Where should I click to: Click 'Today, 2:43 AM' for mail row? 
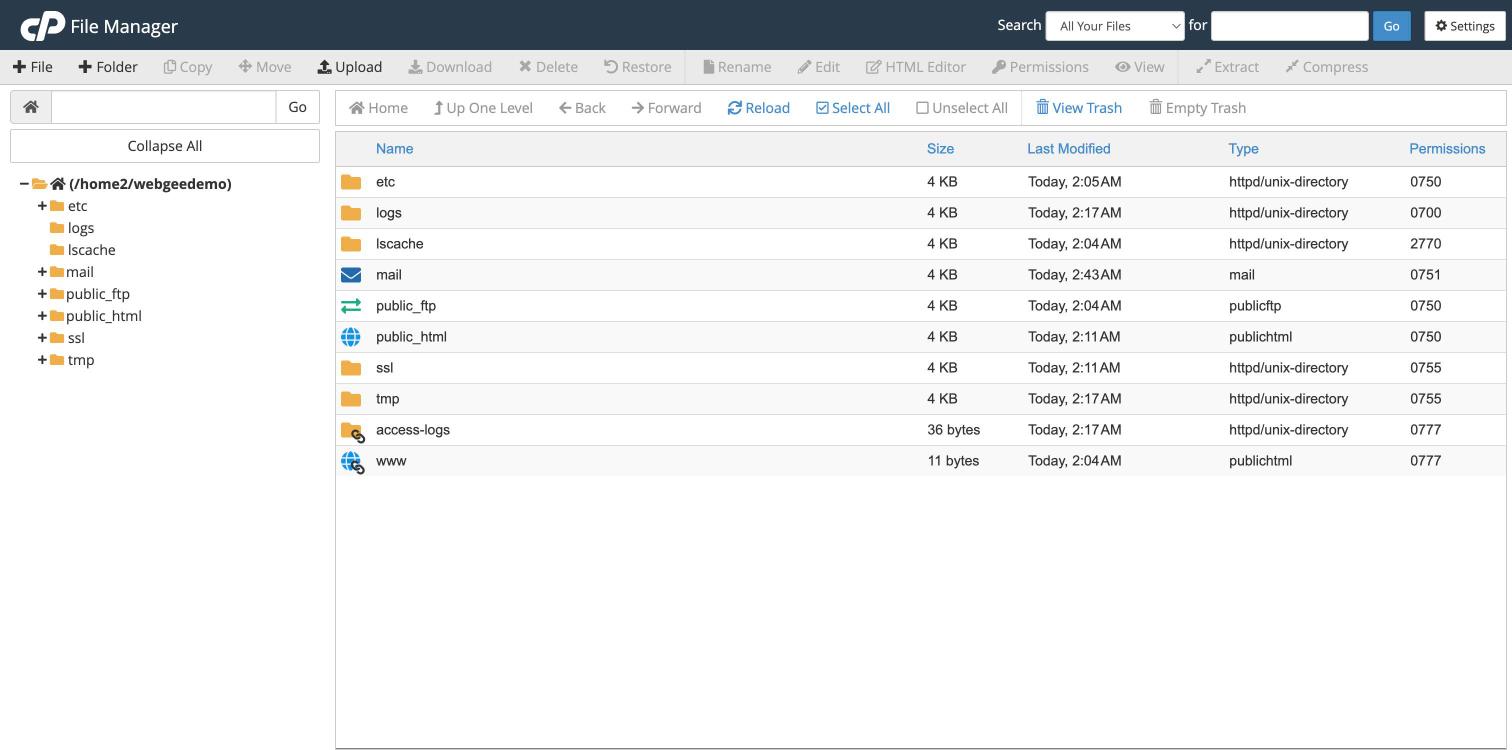tap(1075, 275)
